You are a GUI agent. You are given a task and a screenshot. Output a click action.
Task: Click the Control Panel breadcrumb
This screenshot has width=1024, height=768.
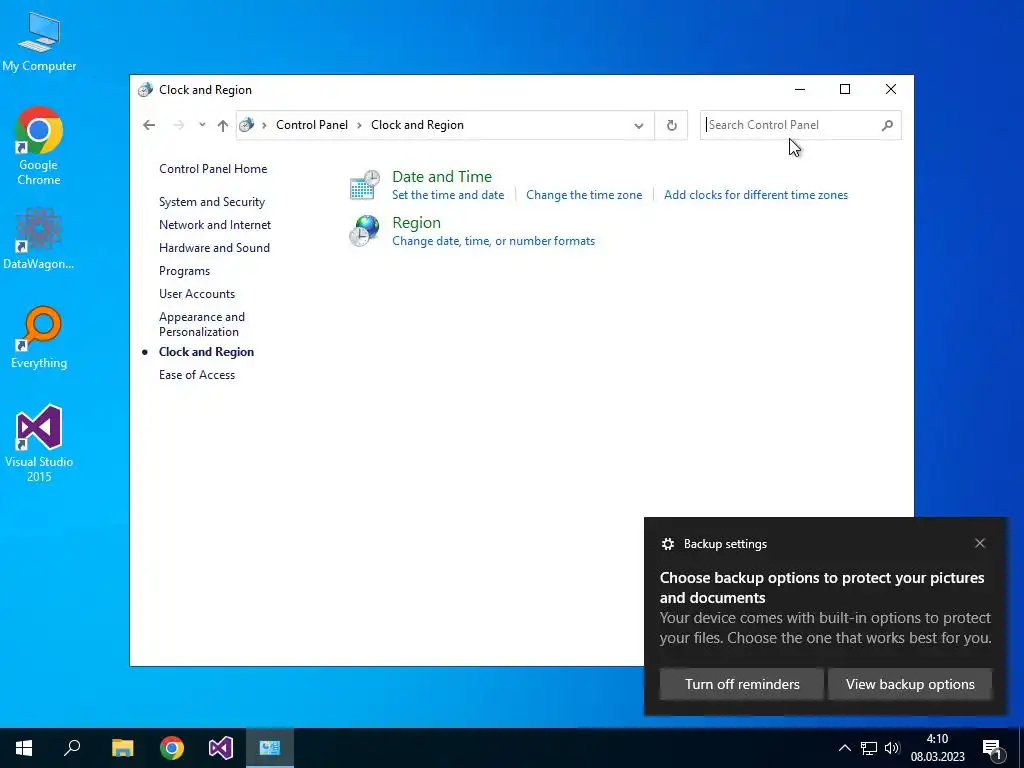pyautogui.click(x=312, y=125)
